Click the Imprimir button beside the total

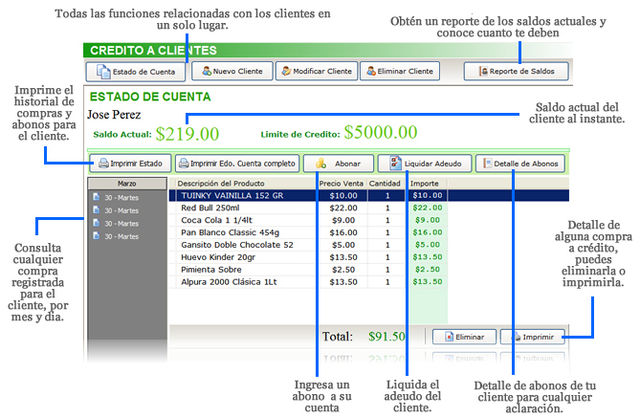coord(533,337)
